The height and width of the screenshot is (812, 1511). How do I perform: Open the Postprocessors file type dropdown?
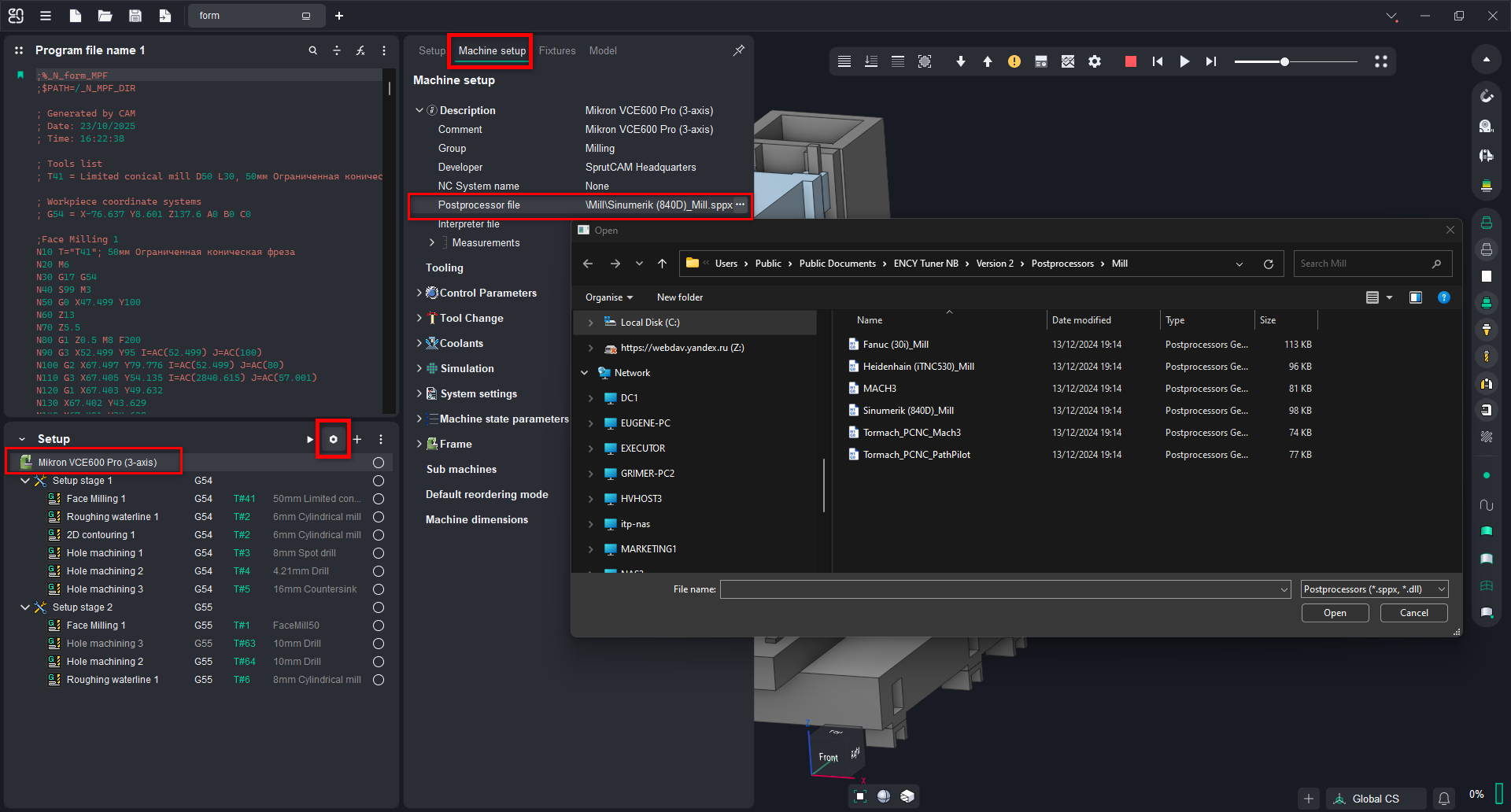click(1374, 589)
